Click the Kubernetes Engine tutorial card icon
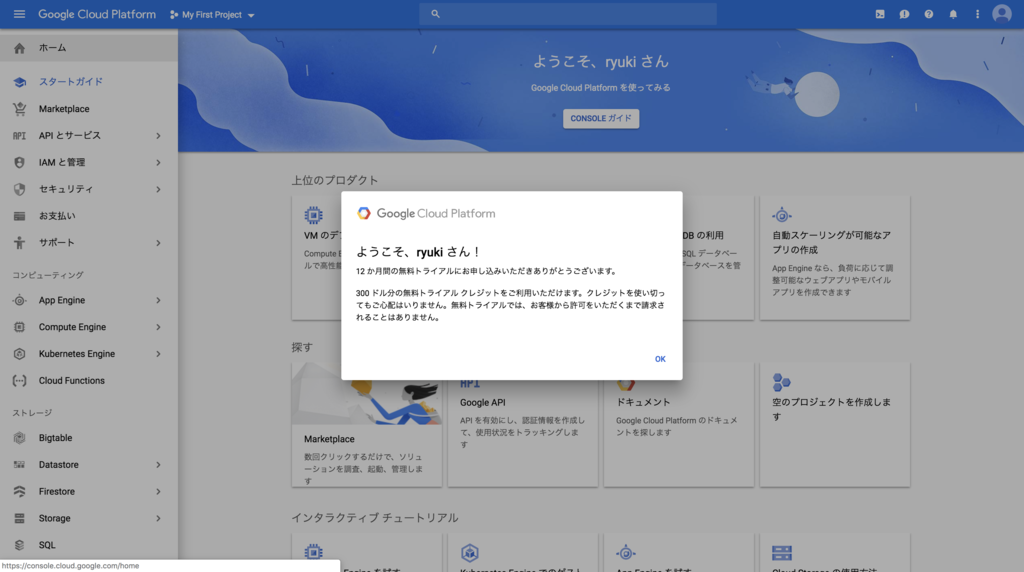This screenshot has width=1024, height=572. [x=470, y=552]
